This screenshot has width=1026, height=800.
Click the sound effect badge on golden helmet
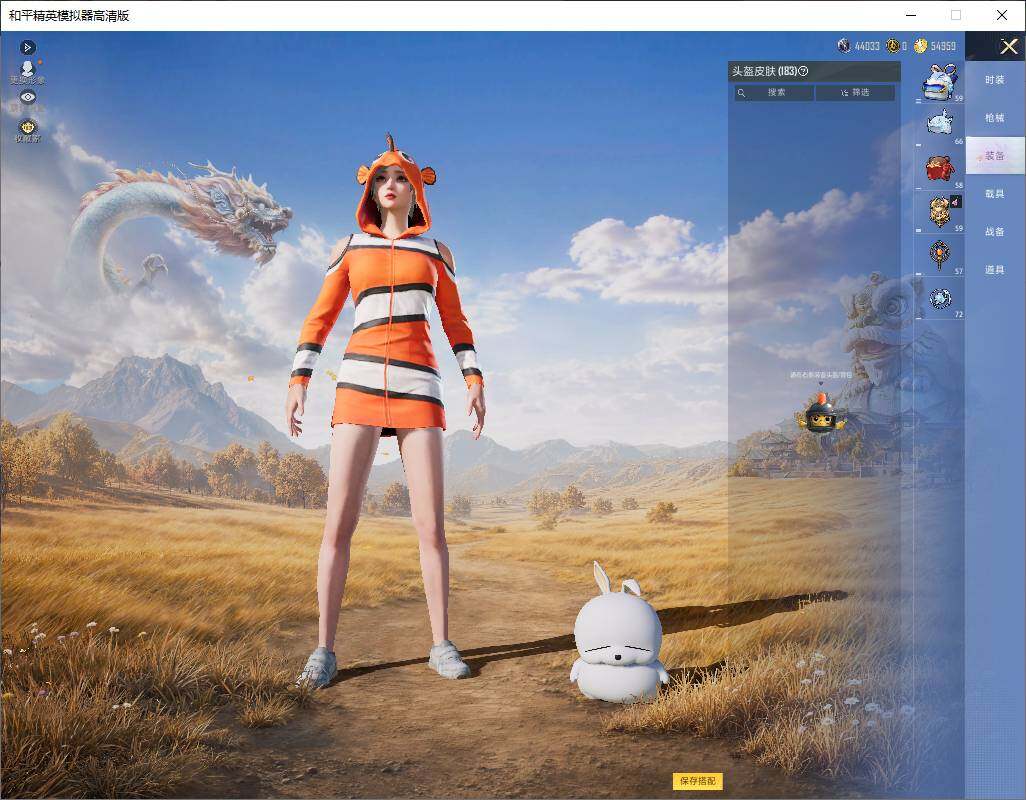coord(955,201)
